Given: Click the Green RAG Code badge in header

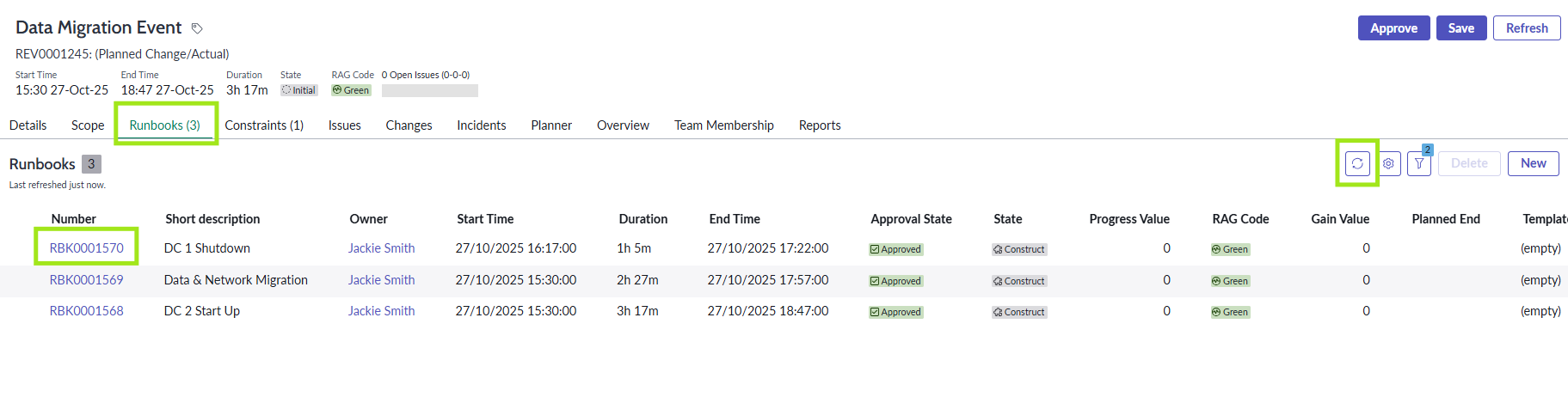Looking at the screenshot, I should tap(351, 90).
